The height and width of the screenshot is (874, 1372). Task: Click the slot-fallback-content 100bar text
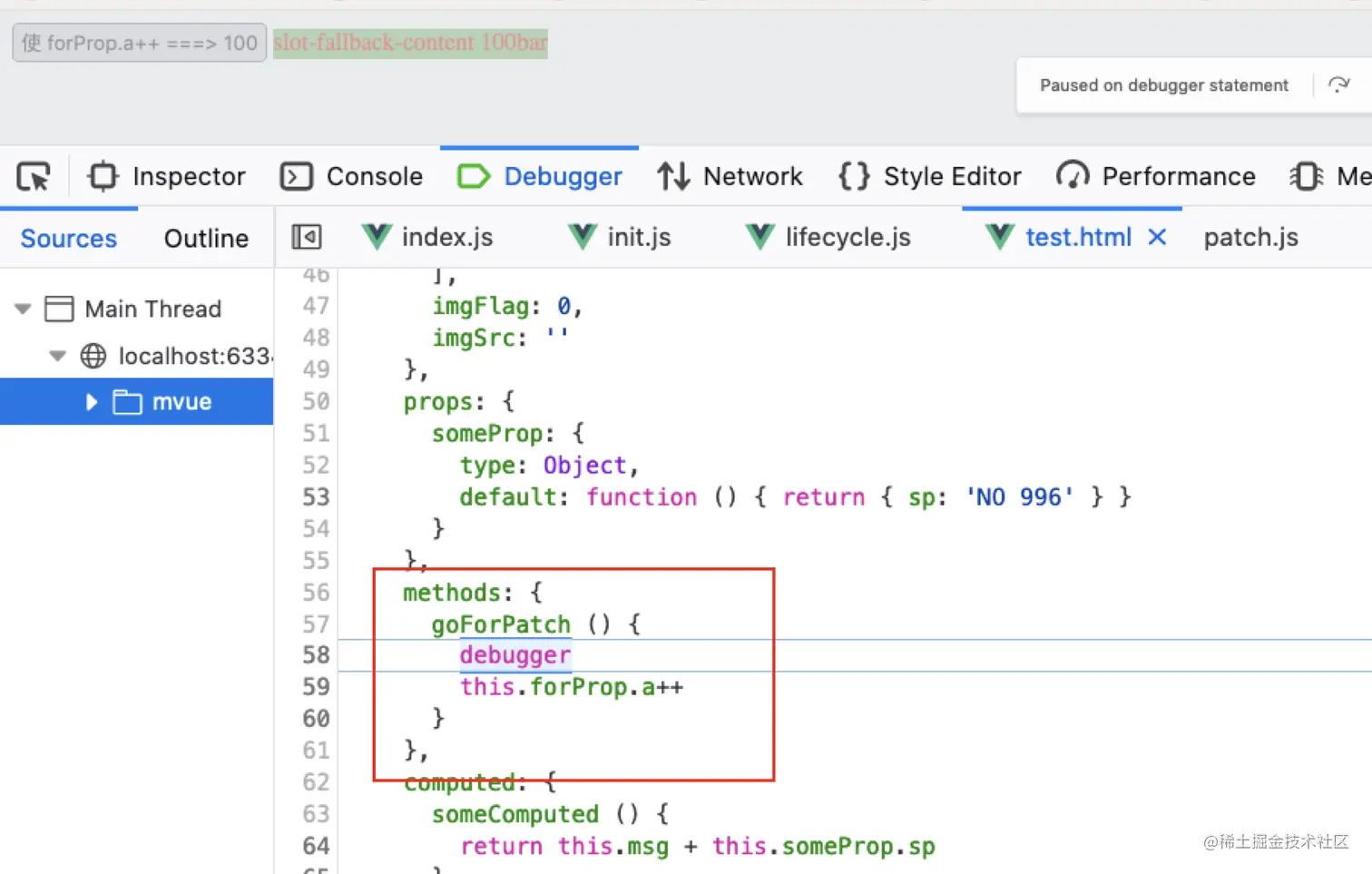pyautogui.click(x=410, y=43)
